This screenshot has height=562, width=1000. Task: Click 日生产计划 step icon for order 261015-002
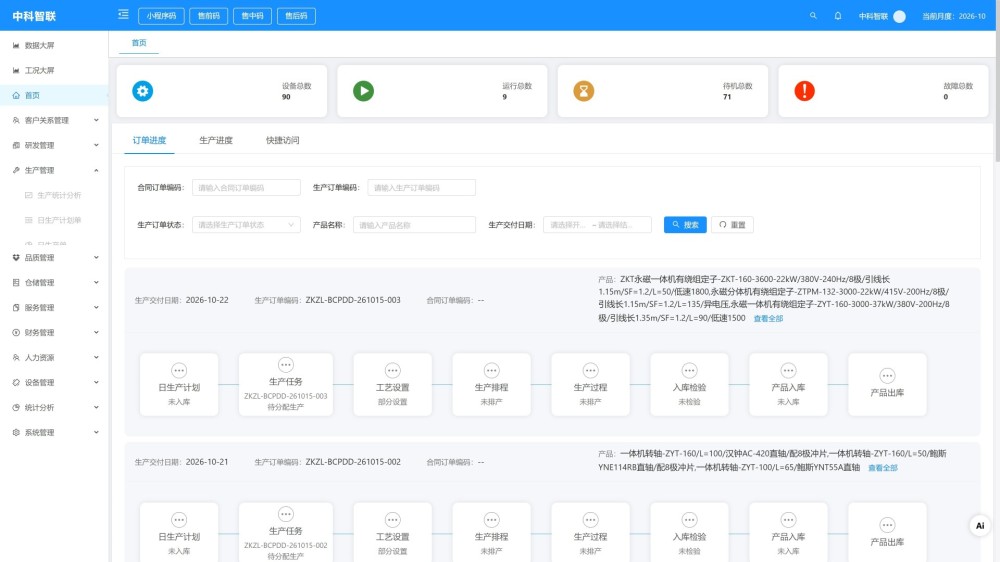coord(179,520)
